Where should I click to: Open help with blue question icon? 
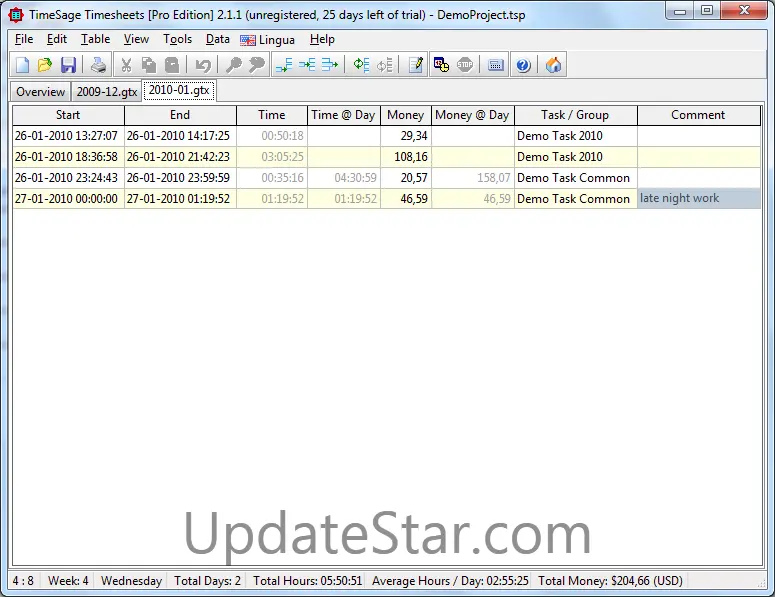point(523,65)
